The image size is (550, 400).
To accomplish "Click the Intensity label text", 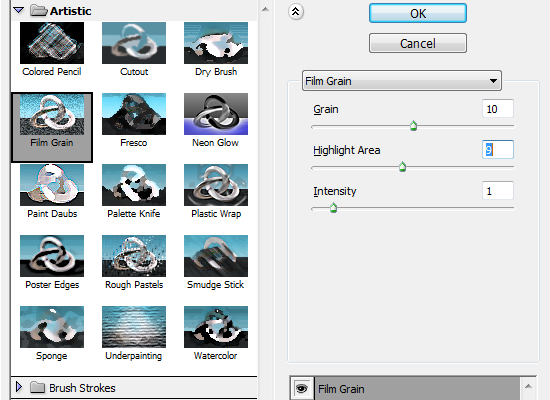I will tap(335, 191).
